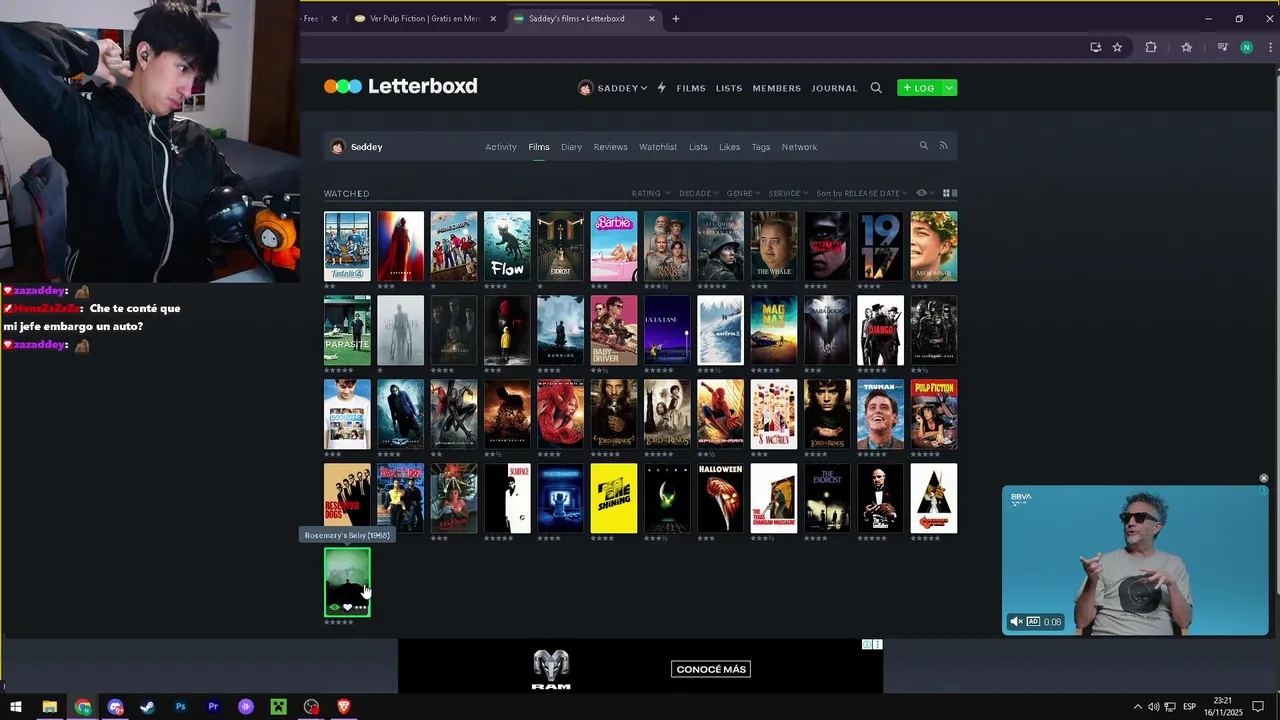Switch to the Network tab
Screen dimensions: 1280x720
(799, 147)
